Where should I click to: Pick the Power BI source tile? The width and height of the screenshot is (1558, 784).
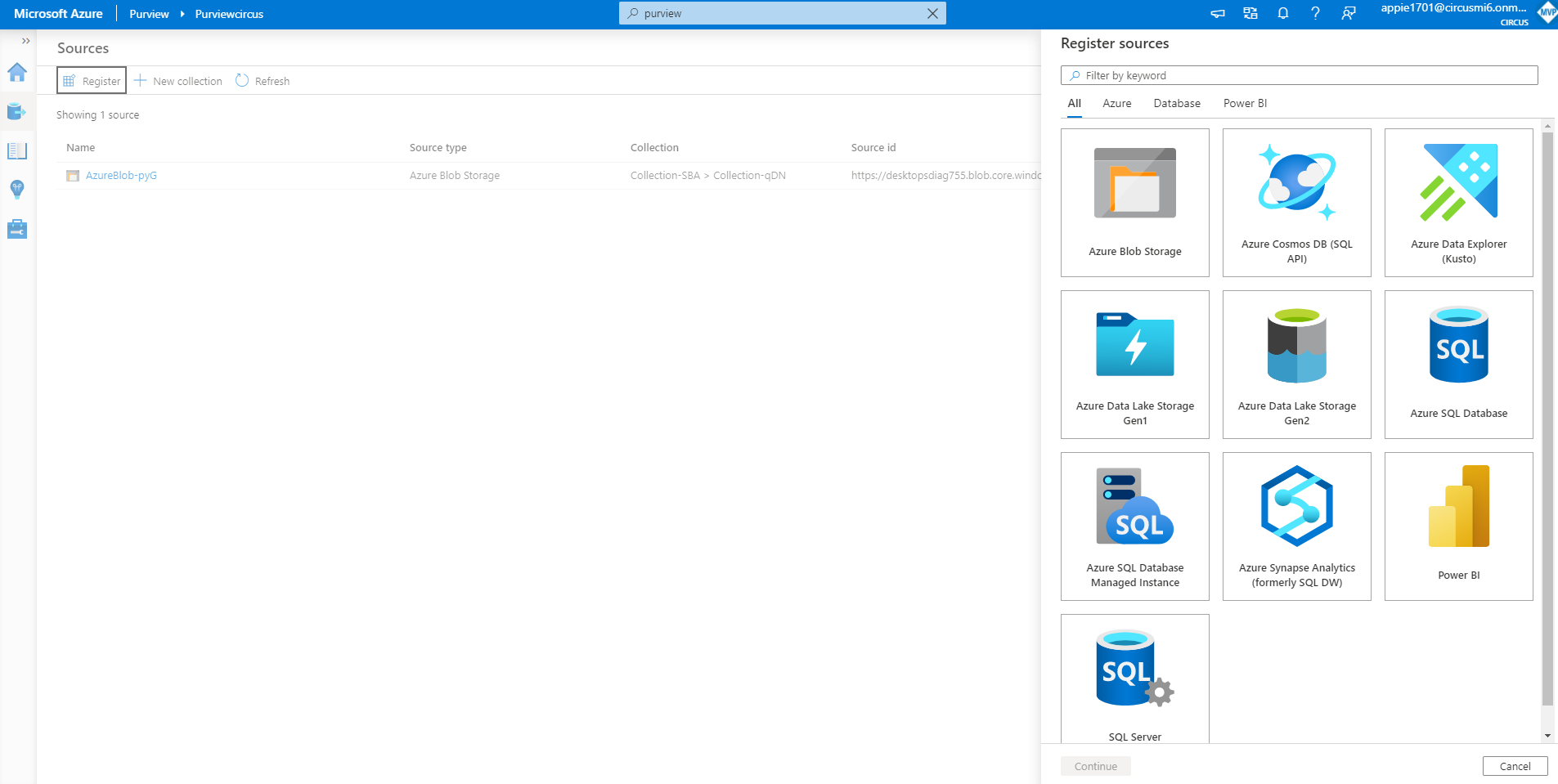point(1458,526)
